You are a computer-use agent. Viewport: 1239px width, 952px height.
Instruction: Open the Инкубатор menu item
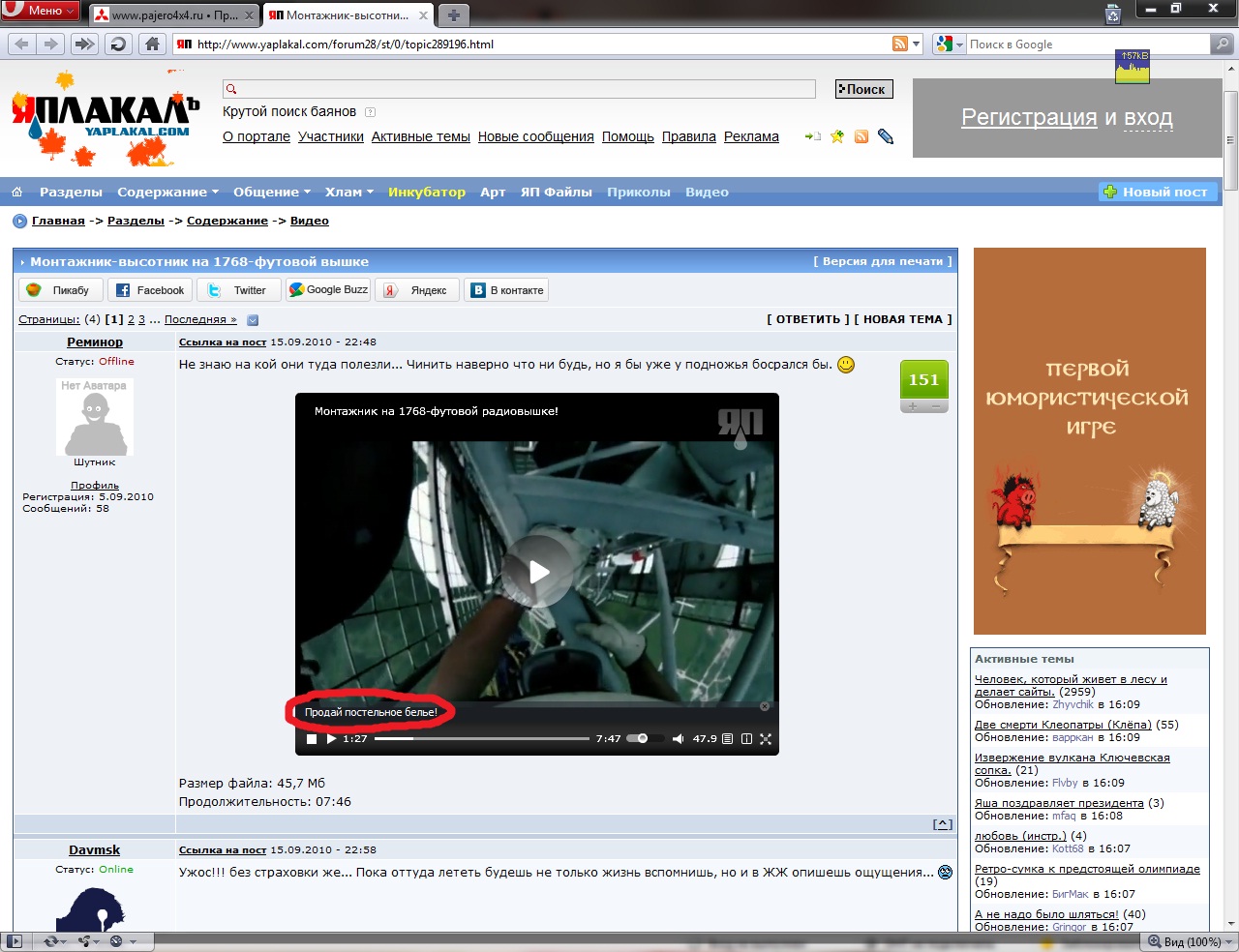[426, 192]
